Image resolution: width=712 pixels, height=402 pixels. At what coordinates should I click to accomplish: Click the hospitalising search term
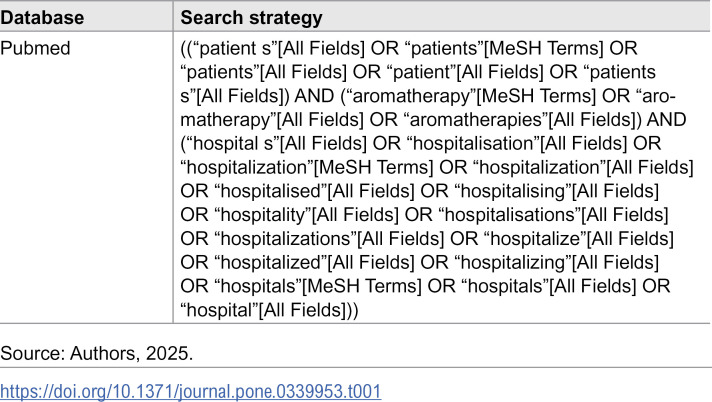click(515, 191)
